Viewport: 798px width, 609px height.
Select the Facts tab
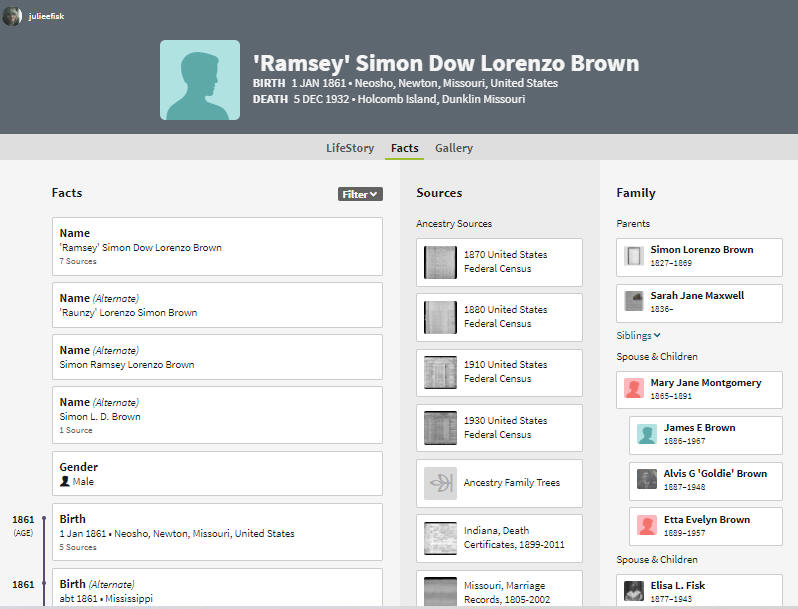pyautogui.click(x=405, y=148)
